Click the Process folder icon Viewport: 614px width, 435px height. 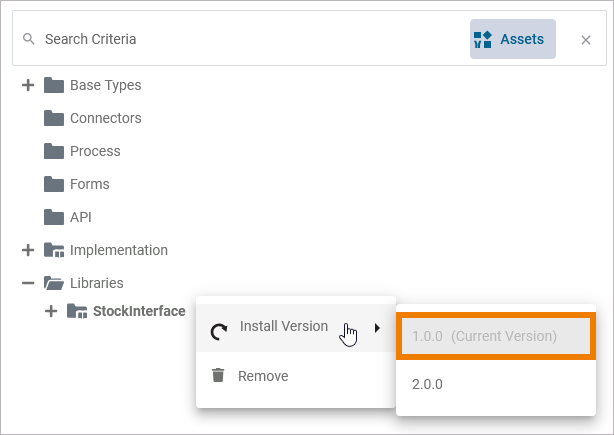click(x=54, y=151)
